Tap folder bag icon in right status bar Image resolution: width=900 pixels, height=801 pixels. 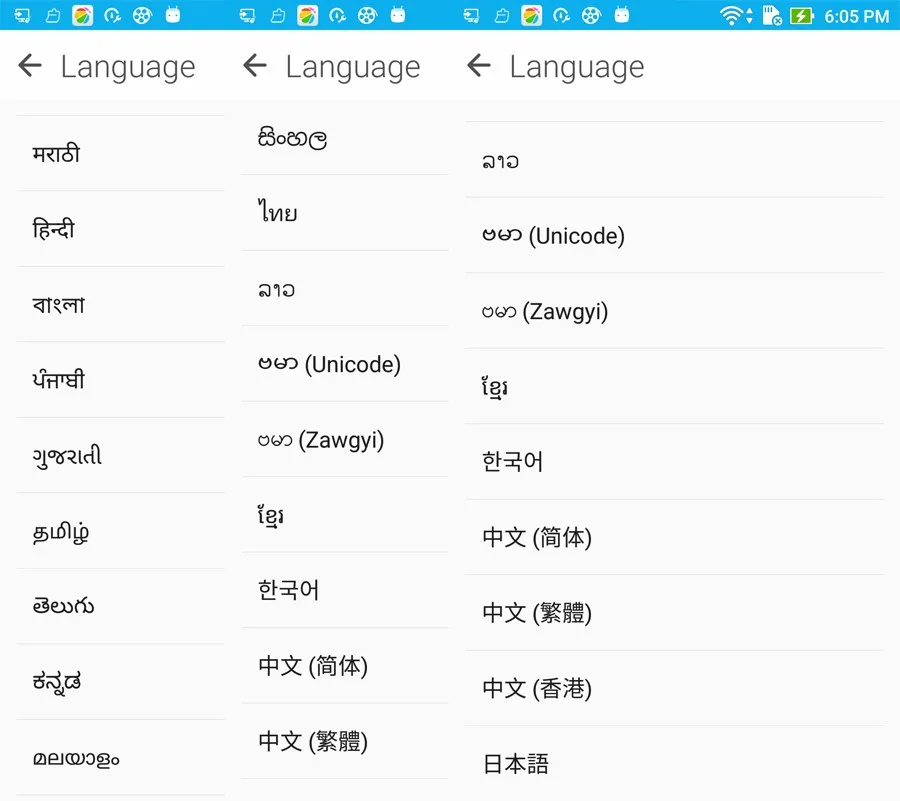click(502, 15)
